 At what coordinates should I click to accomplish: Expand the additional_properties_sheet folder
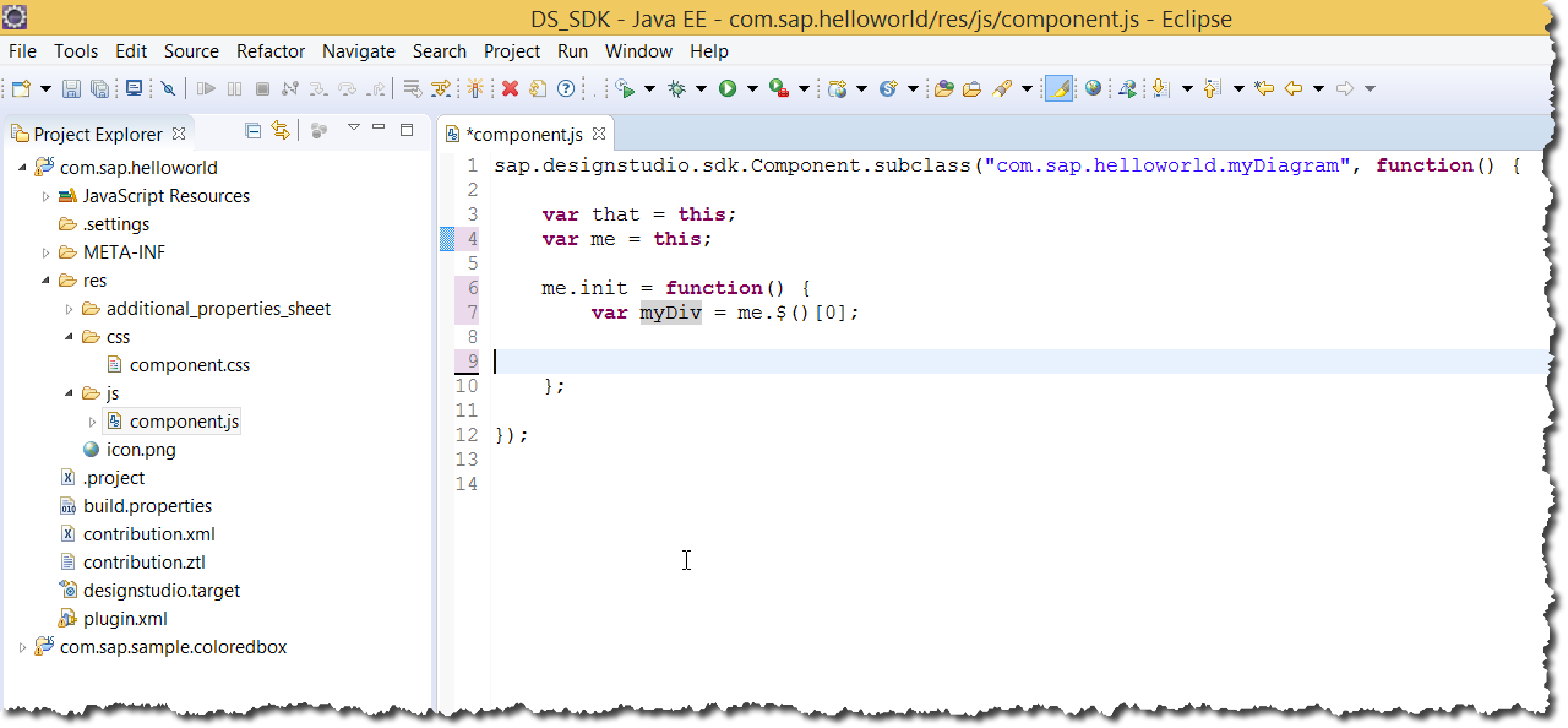(x=69, y=309)
